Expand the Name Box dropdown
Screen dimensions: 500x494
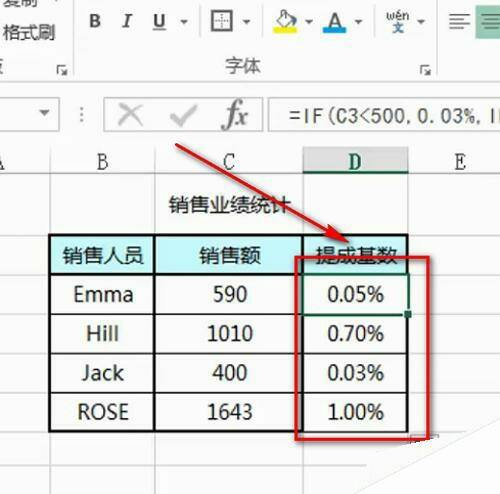point(44,113)
